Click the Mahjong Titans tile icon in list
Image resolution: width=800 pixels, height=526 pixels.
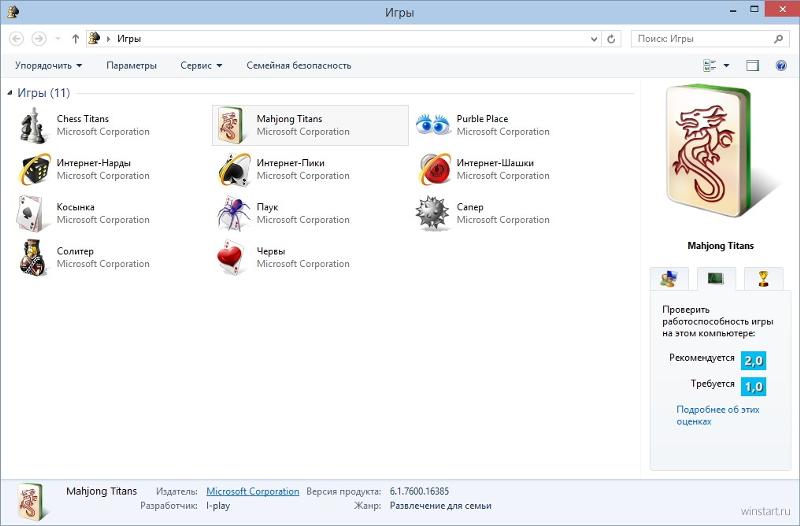pyautogui.click(x=230, y=125)
